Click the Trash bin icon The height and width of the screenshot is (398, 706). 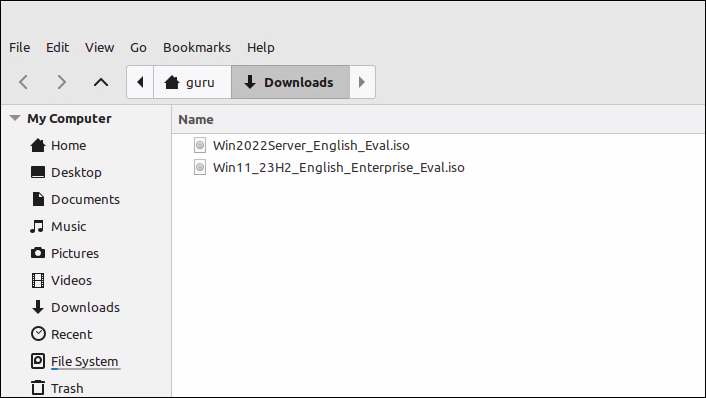38,388
